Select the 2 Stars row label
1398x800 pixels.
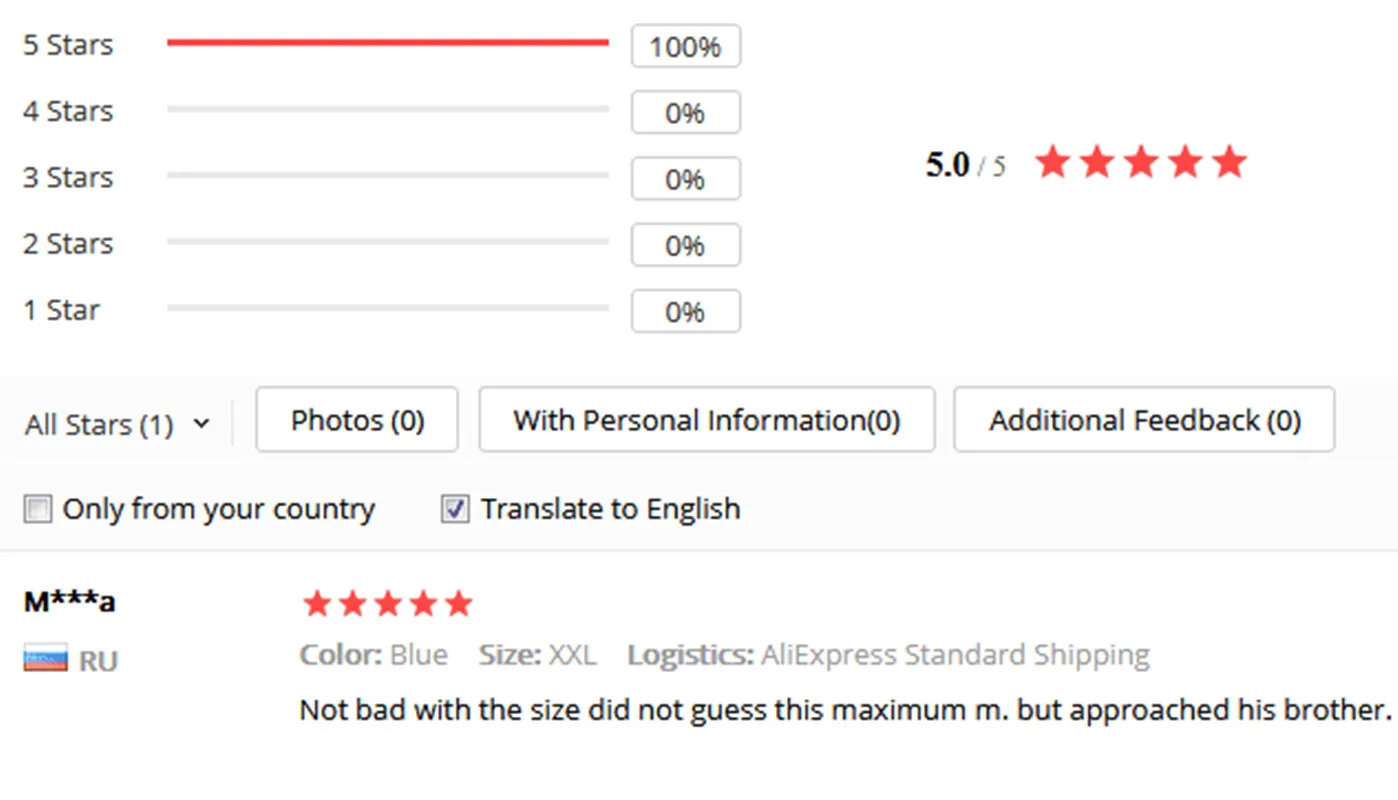(68, 243)
